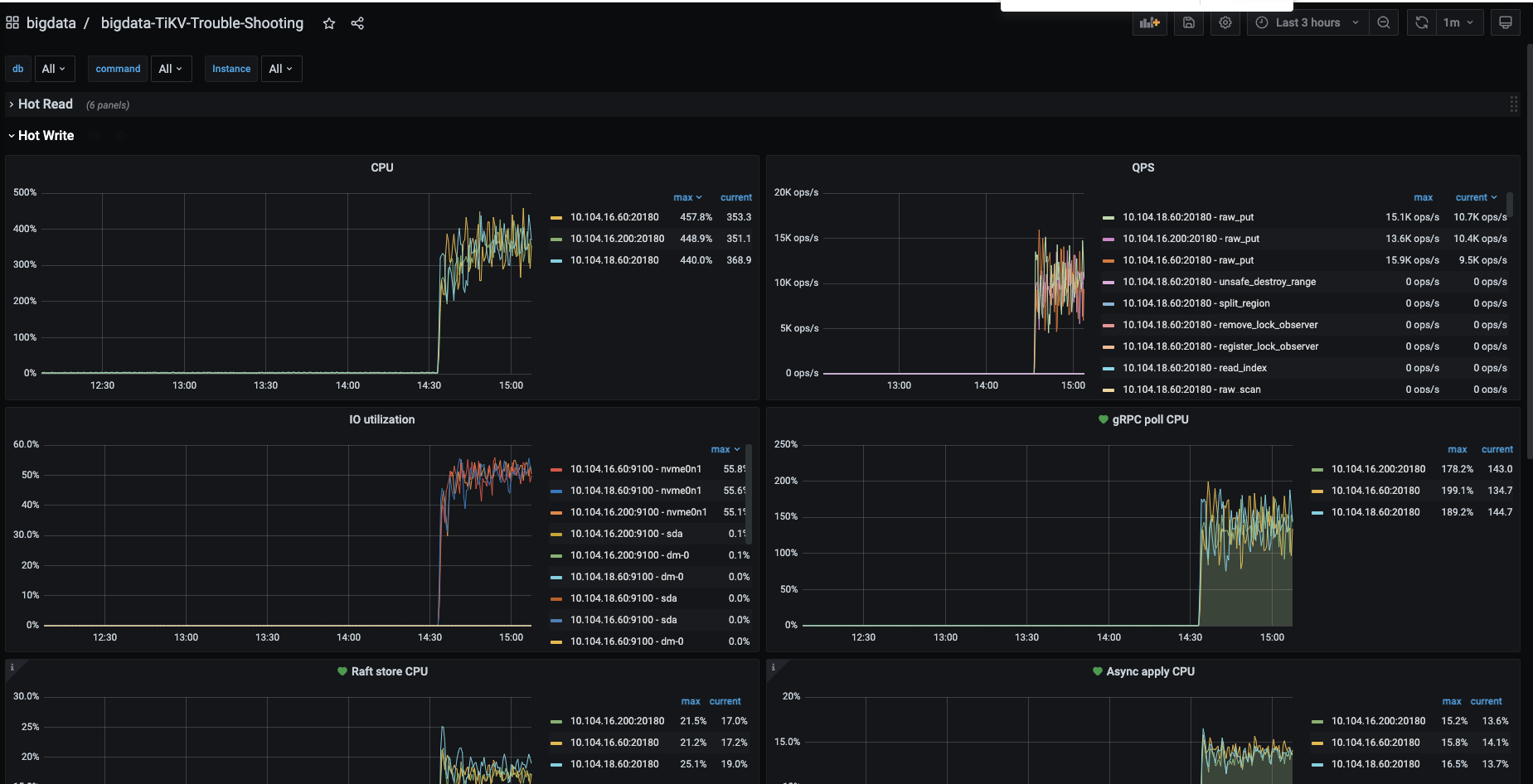This screenshot has height=784, width=1533.
Task: Open the Instance variable dropdown
Action: point(281,69)
